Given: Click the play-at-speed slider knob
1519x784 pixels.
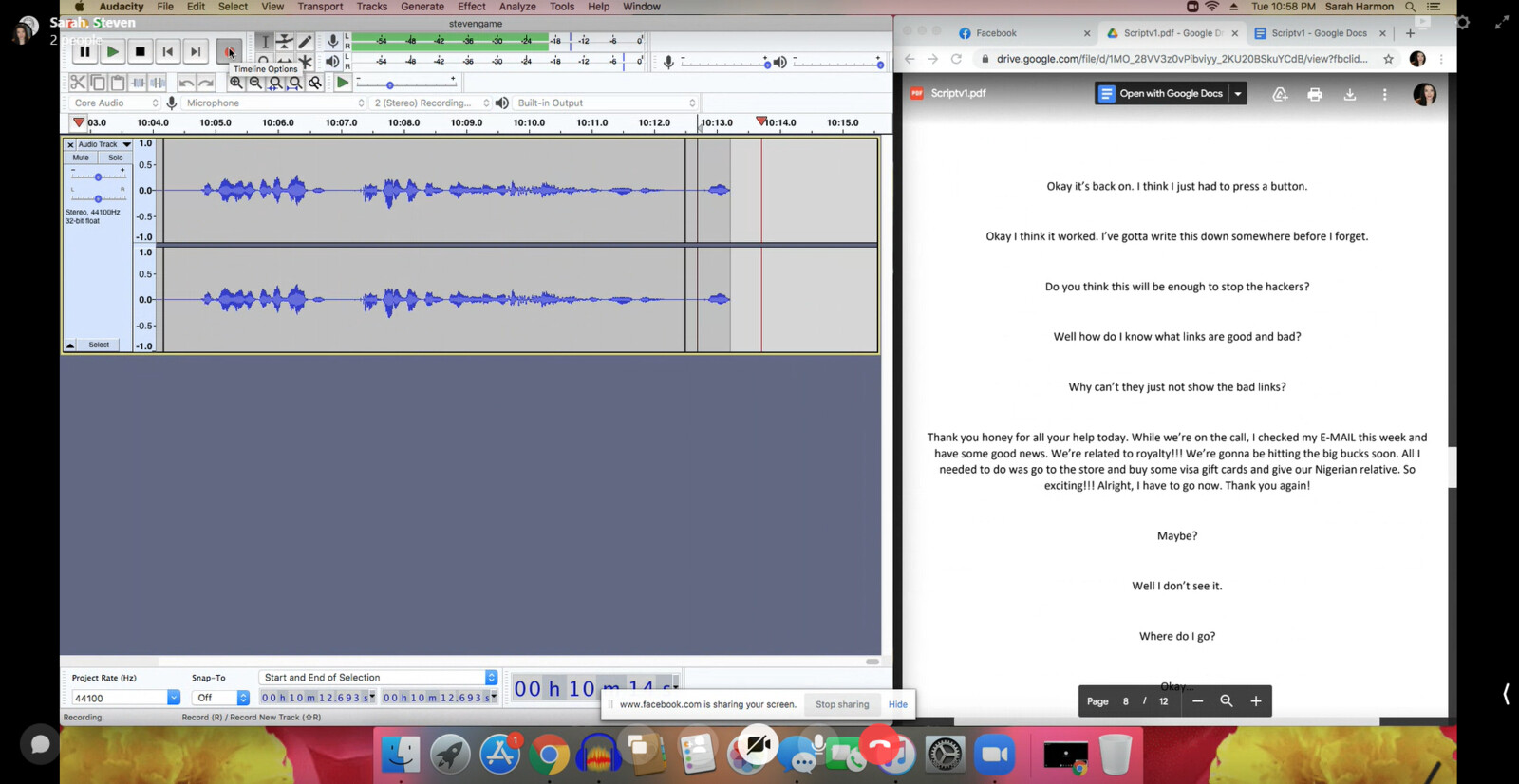Looking at the screenshot, I should [390, 85].
